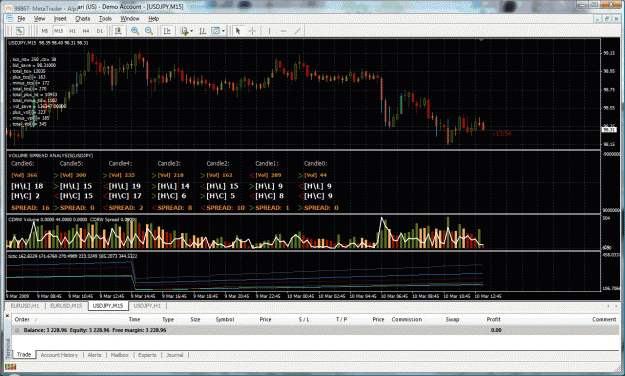Select the Balance summary row
Viewport: 625px width, 376px height.
pos(316,330)
